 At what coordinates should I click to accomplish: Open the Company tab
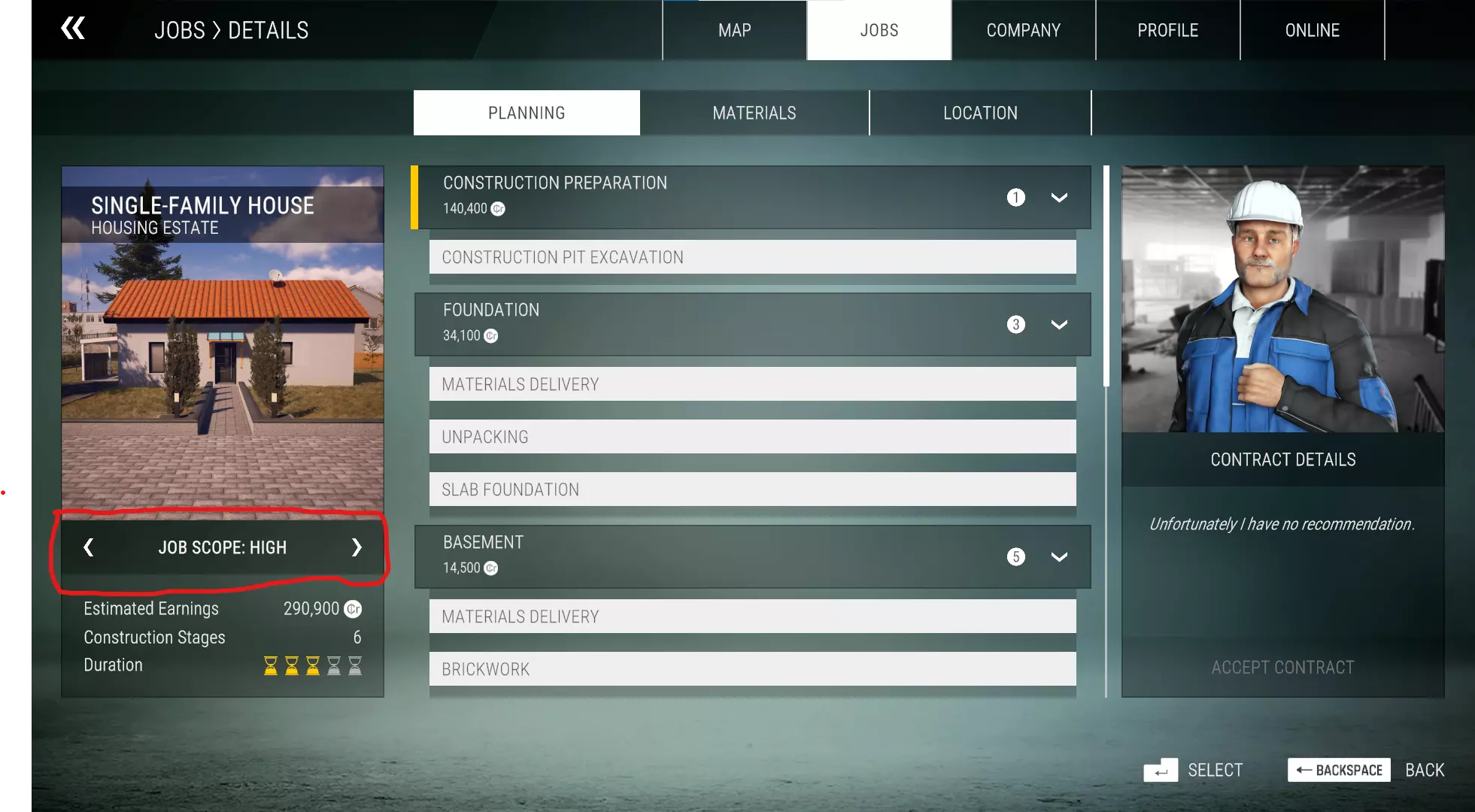(x=1023, y=30)
